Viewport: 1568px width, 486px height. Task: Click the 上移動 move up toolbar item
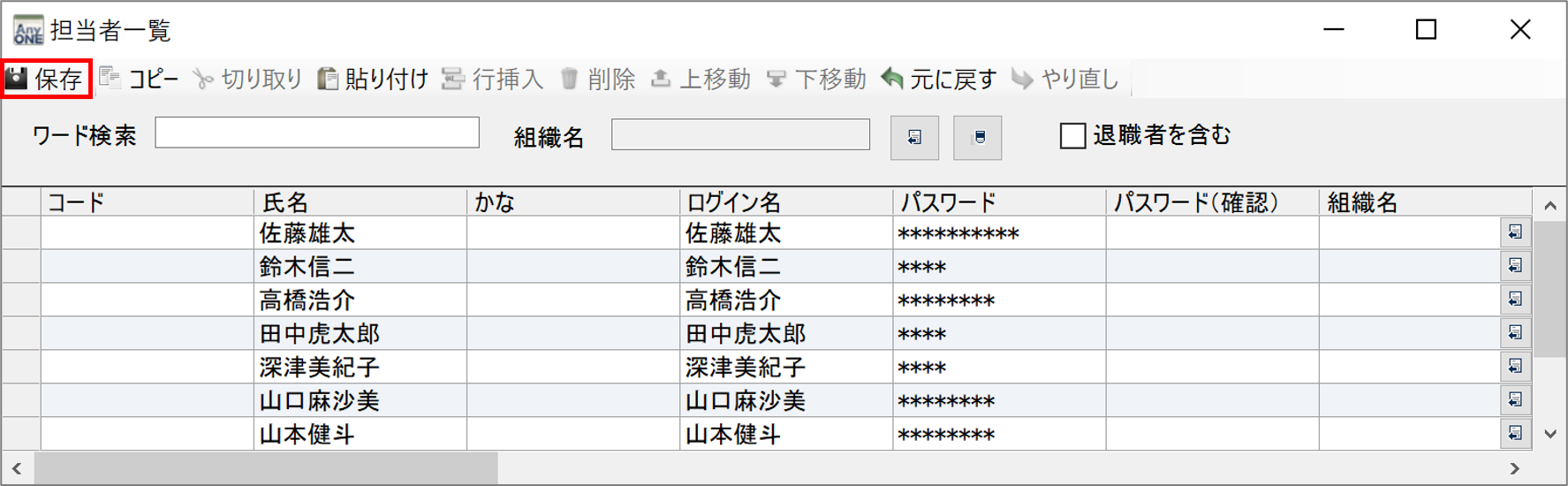click(x=701, y=80)
